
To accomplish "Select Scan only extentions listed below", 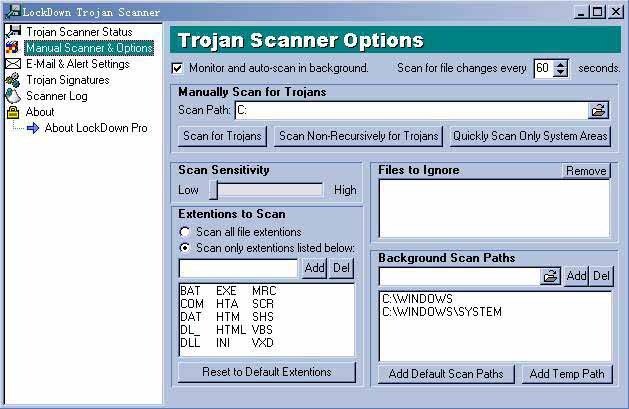I will point(185,247).
